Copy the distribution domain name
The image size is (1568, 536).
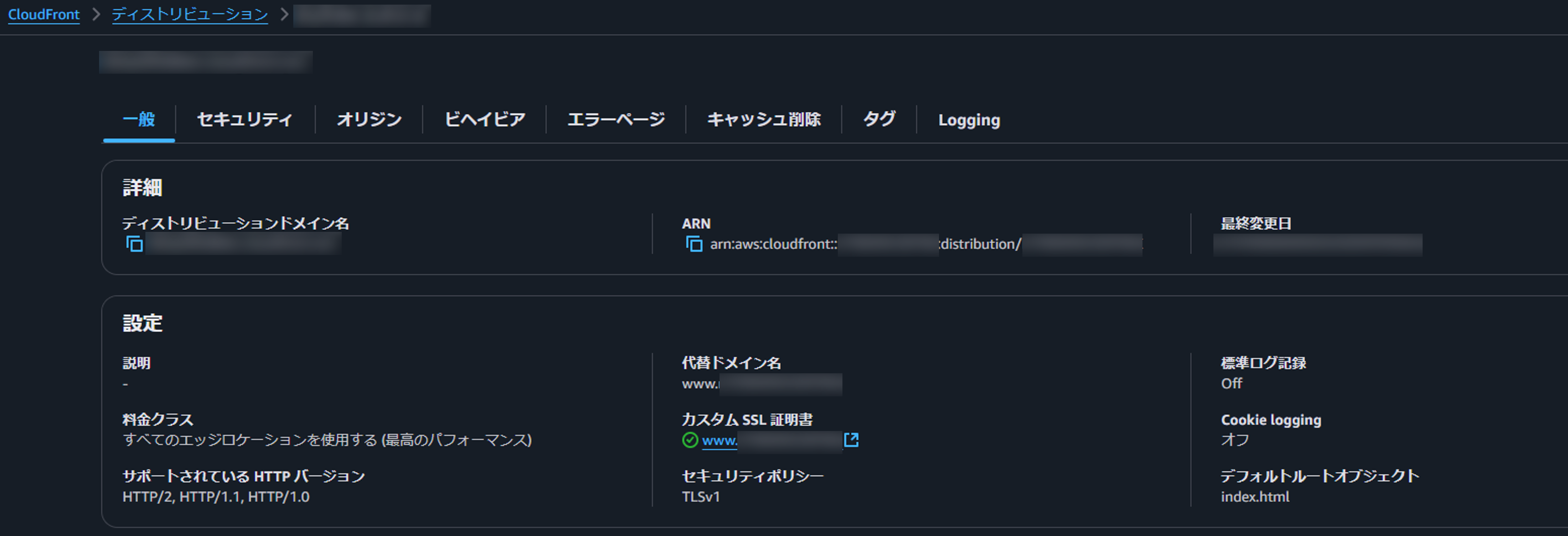135,244
